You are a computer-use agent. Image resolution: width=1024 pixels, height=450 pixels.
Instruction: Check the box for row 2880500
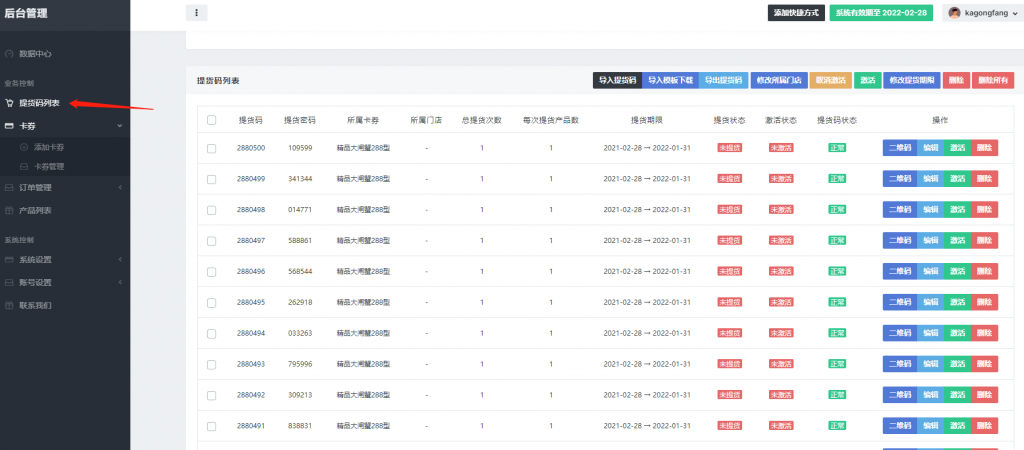point(211,148)
